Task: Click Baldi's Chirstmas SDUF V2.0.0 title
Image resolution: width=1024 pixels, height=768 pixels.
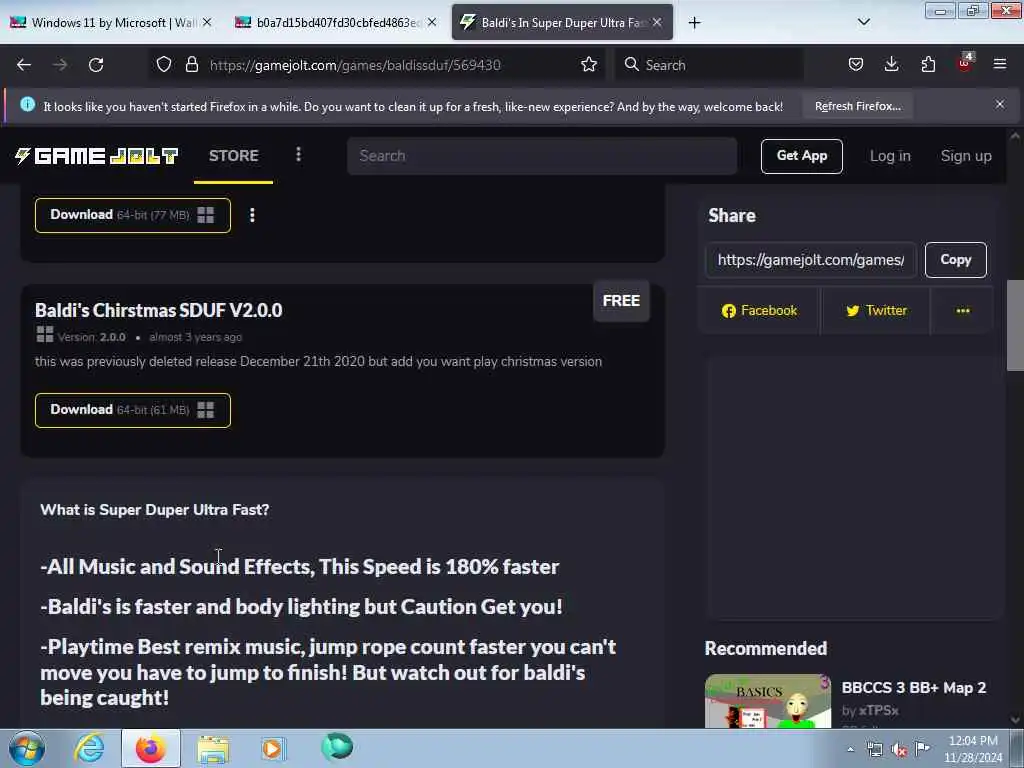Action: tap(159, 310)
